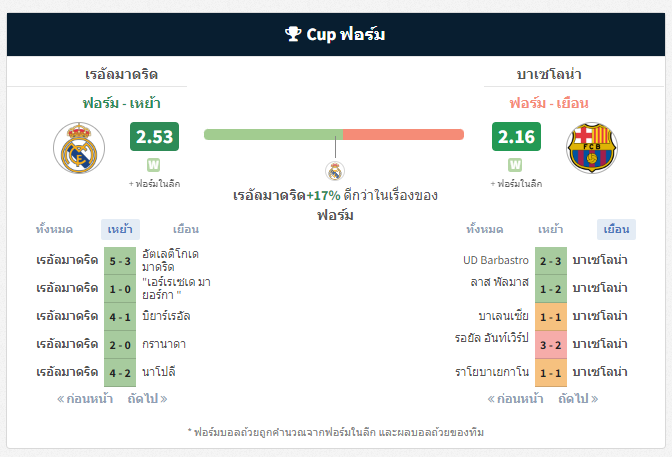Select the 'ทั้งหมด' tab for Barcelona
This screenshot has height=457, width=672.
click(485, 229)
